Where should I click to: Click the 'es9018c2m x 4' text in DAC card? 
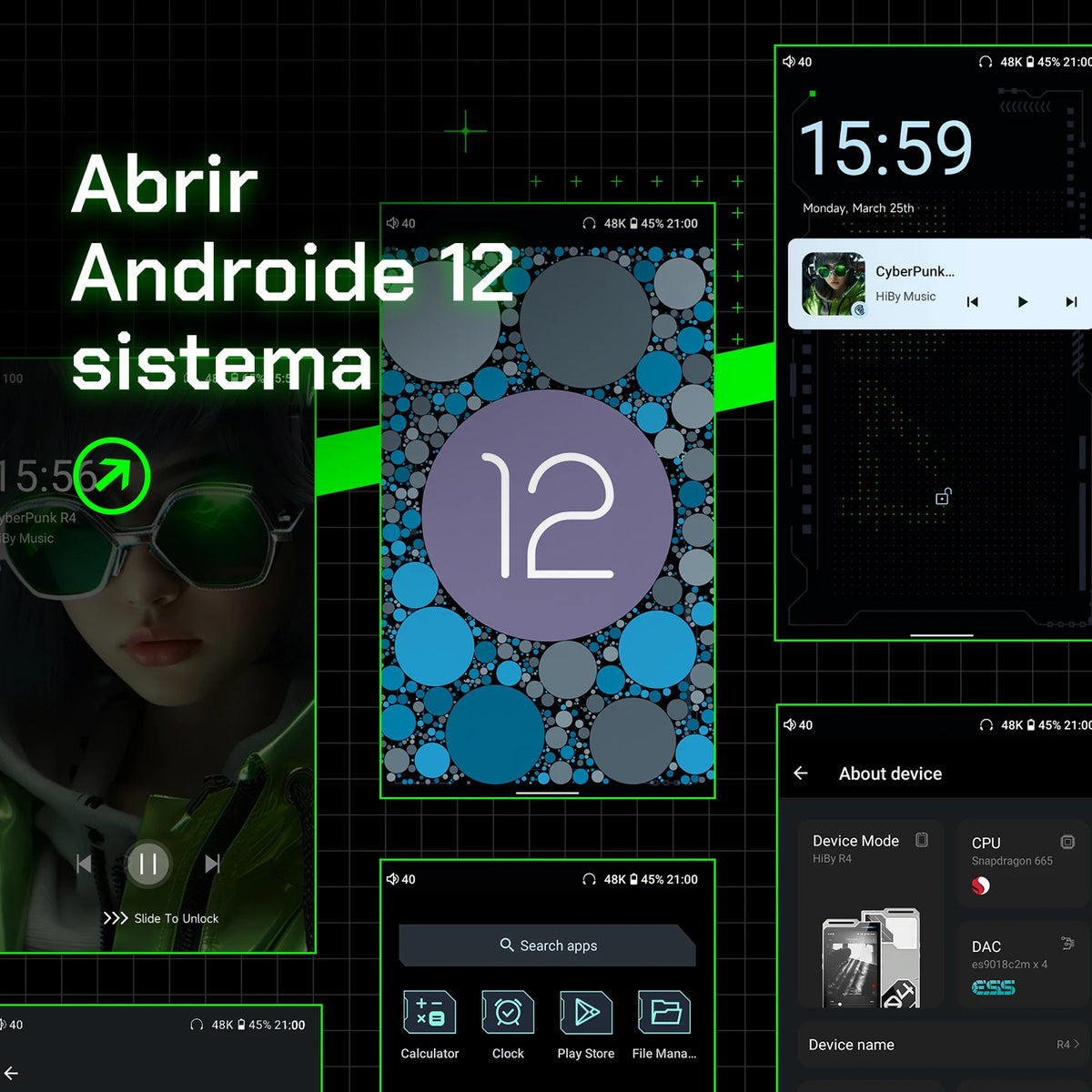(1009, 965)
